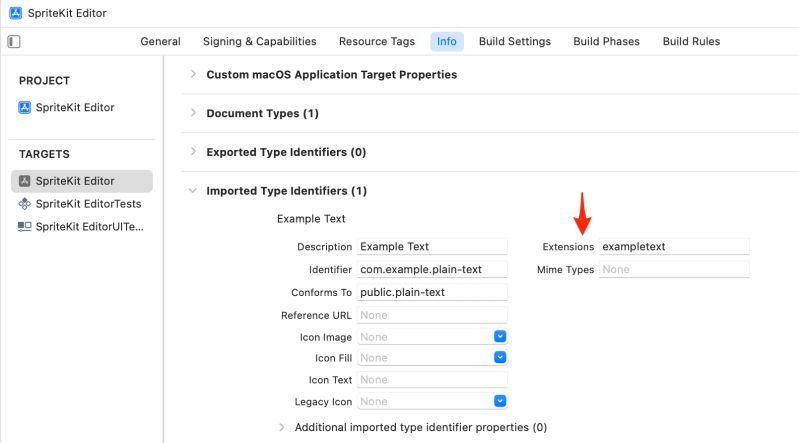Click the SpriteKit Editor project icon
Image resolution: width=799 pixels, height=443 pixels.
25,107
